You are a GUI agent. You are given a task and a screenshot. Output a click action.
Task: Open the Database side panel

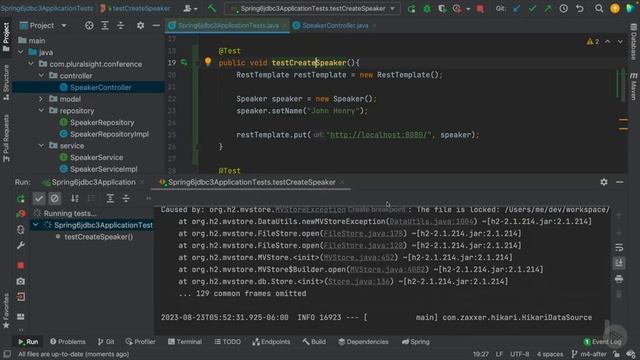[633, 41]
